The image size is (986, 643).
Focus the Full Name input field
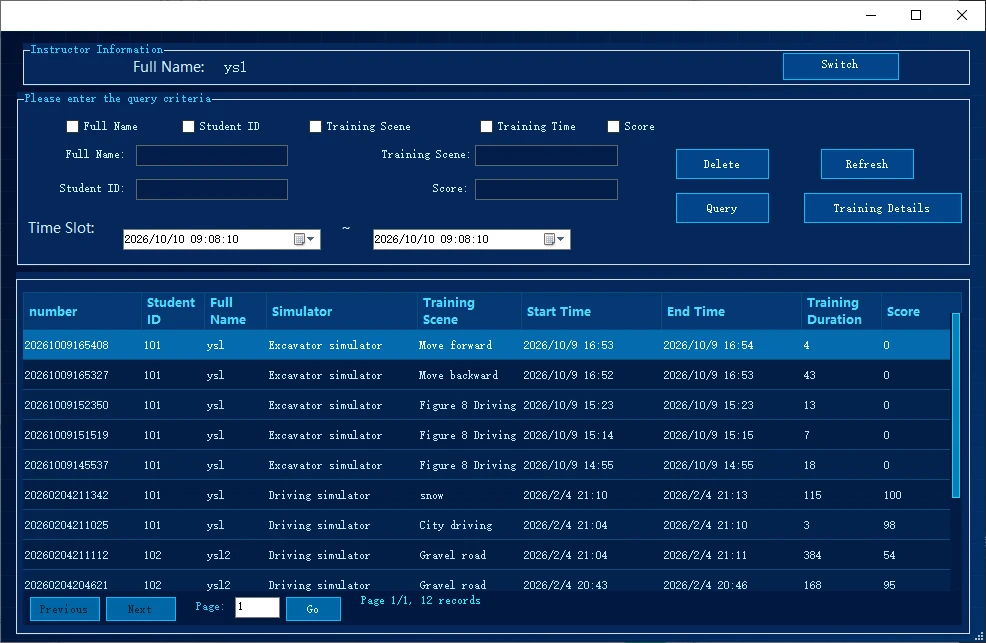[x=212, y=155]
